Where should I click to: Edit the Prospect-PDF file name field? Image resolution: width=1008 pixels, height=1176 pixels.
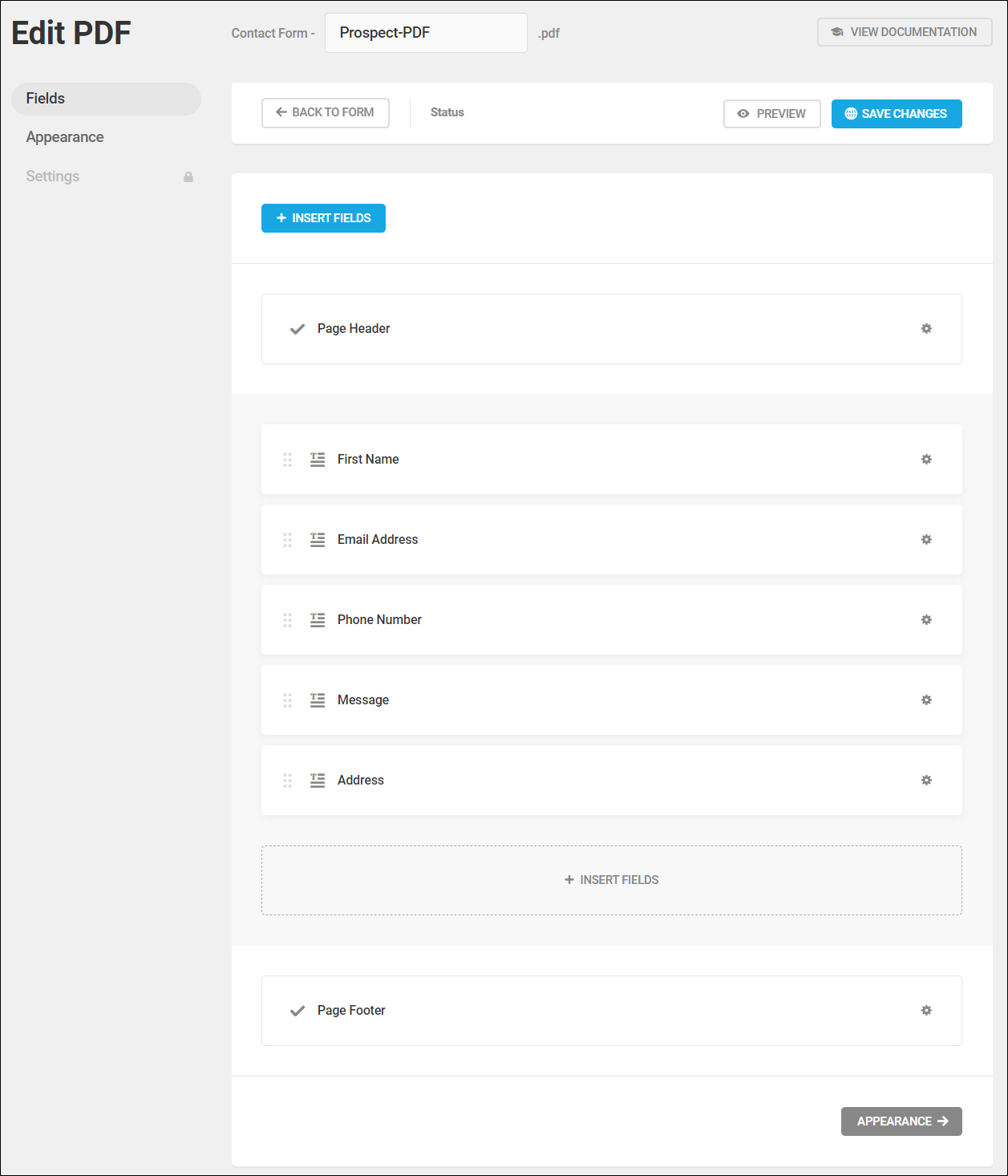[426, 33]
